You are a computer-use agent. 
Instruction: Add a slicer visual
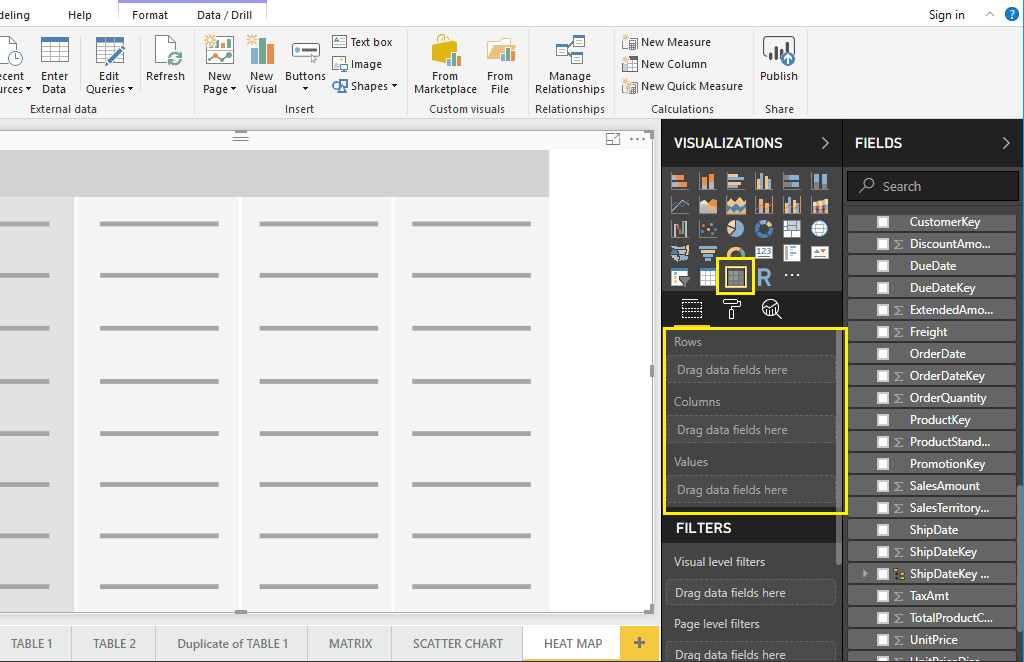point(681,276)
